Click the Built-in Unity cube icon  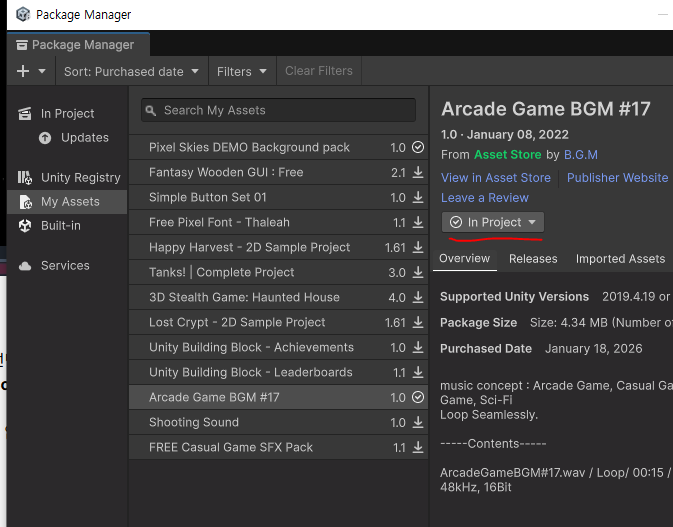click(25, 226)
